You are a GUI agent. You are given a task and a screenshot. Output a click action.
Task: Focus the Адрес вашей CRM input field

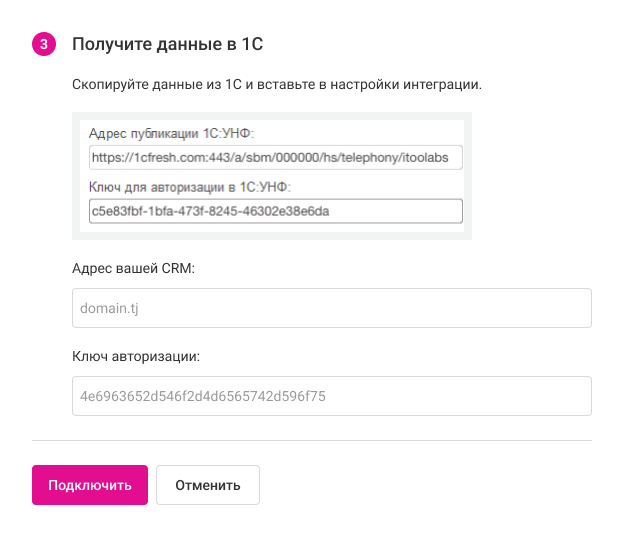pos(331,308)
